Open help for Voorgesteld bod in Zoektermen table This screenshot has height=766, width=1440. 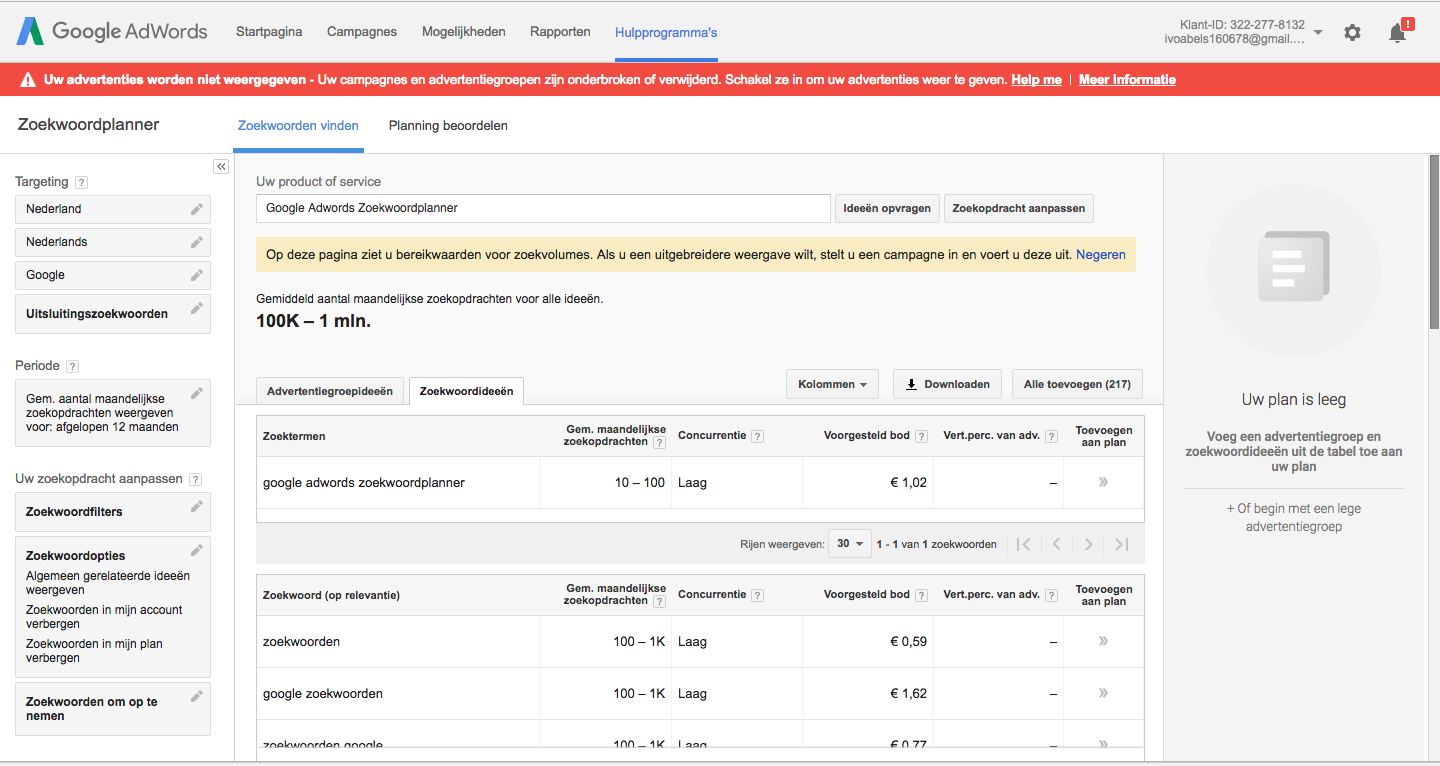pyautogui.click(x=921, y=436)
